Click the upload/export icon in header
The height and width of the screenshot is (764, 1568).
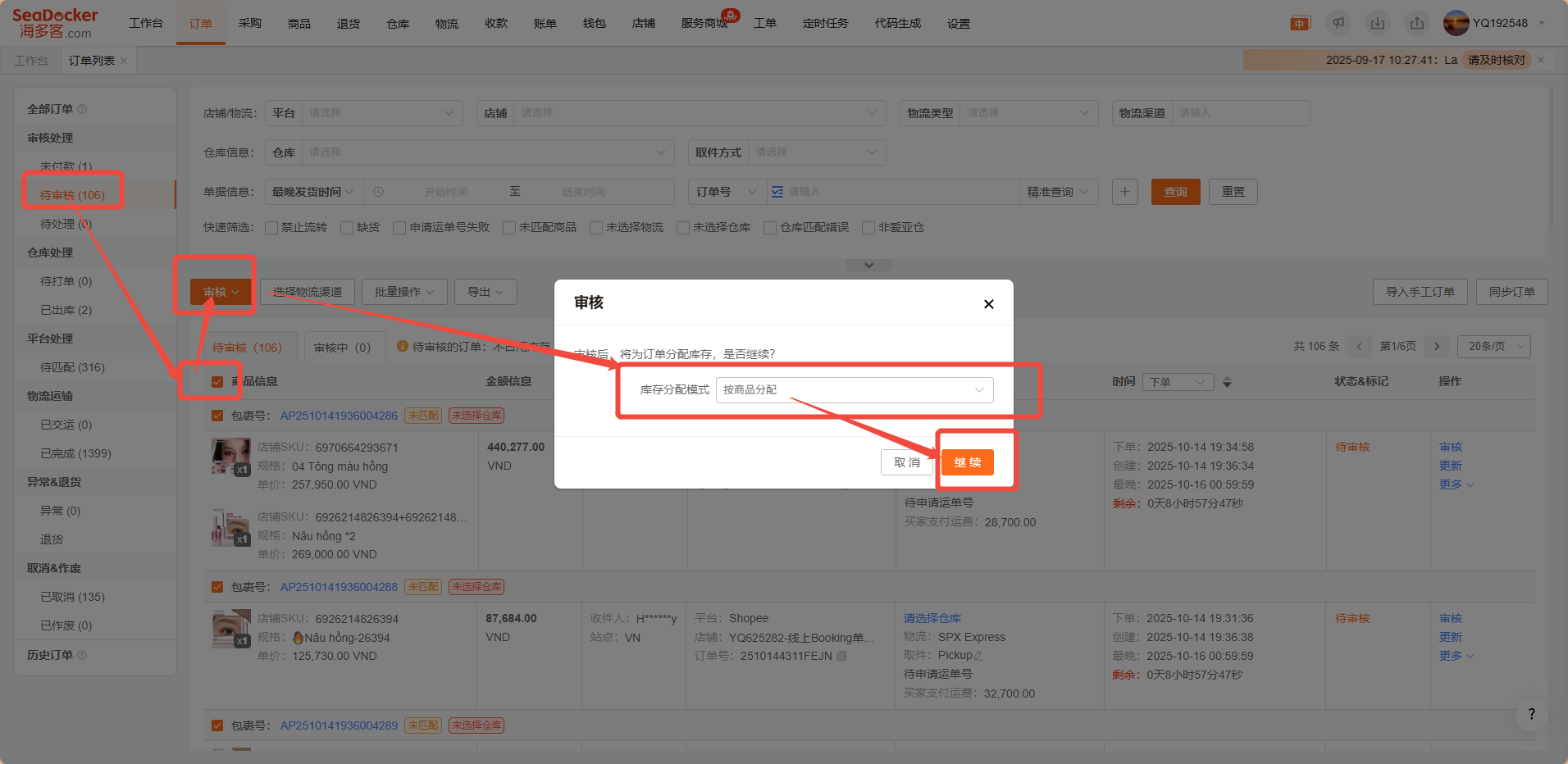click(x=1417, y=24)
